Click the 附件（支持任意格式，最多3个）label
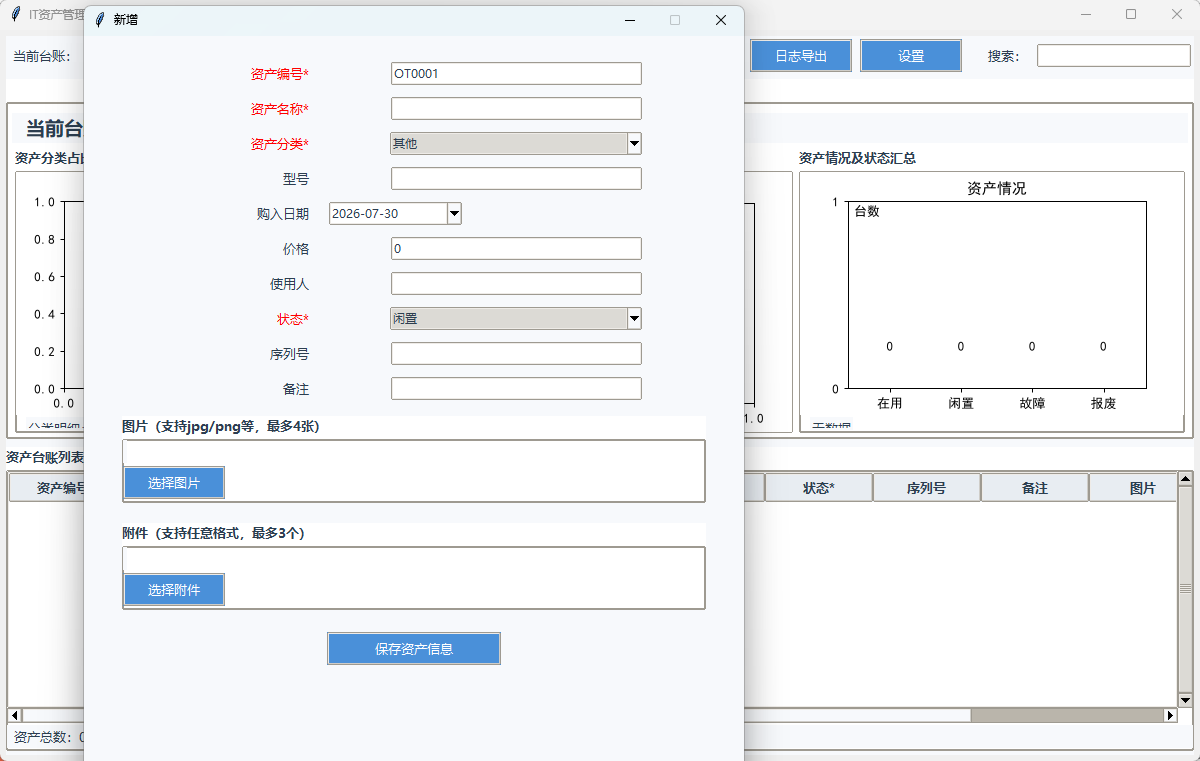1200x761 pixels. (x=213, y=533)
